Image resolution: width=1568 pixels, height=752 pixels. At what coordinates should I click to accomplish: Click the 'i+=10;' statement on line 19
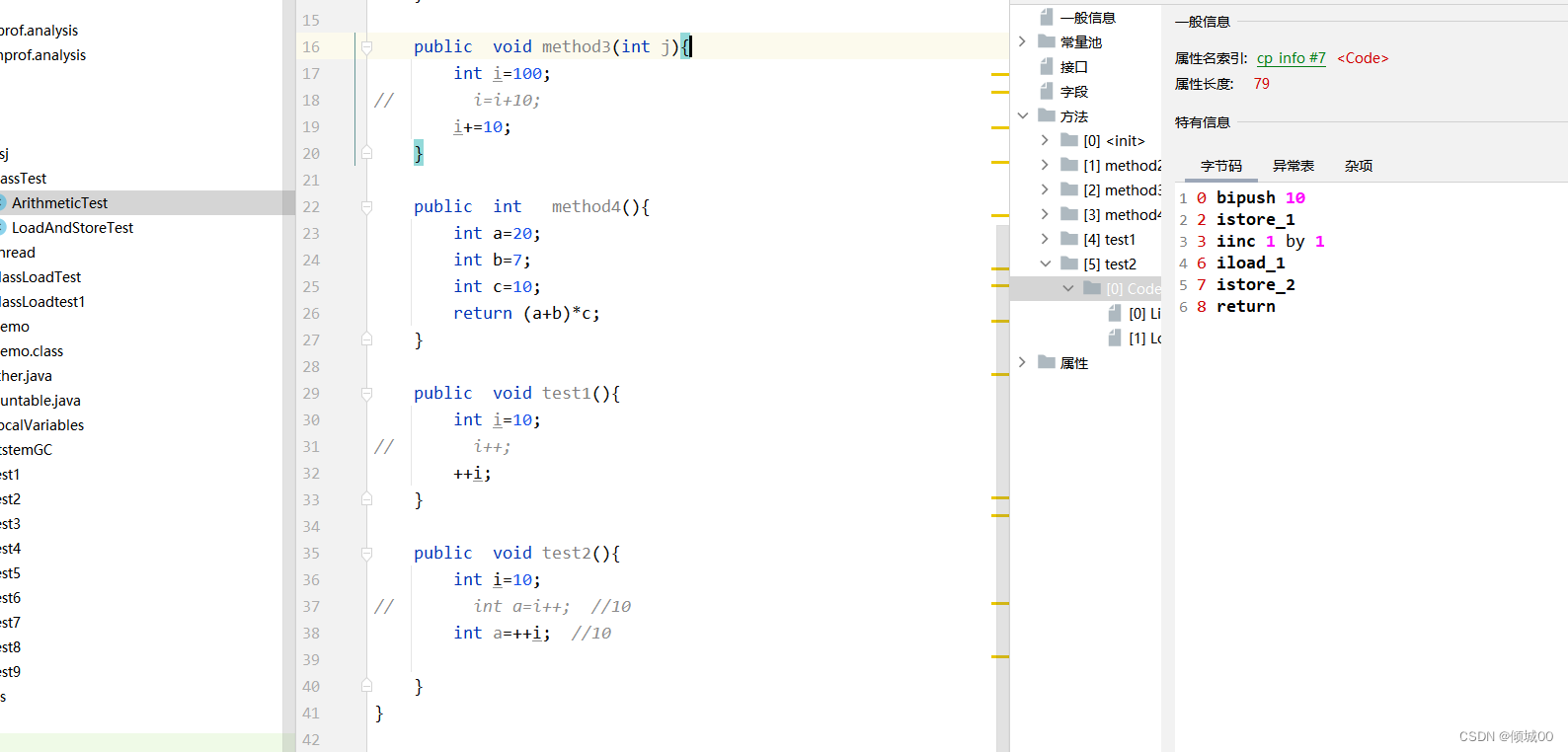(482, 126)
